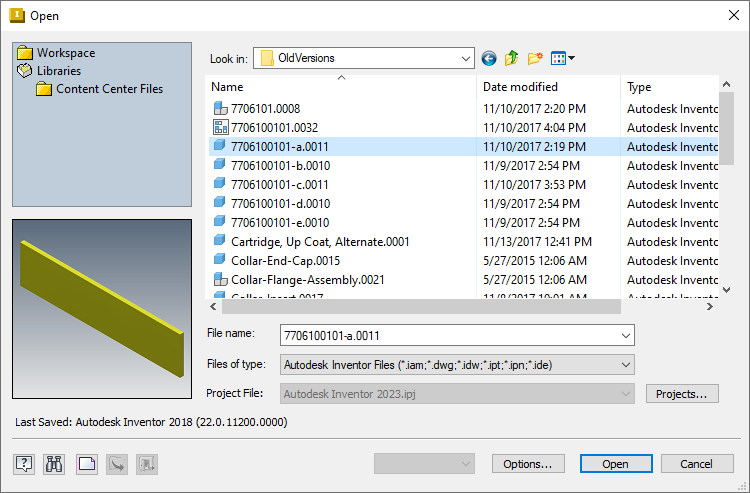Image resolution: width=750 pixels, height=493 pixels.
Task: Click the vertical scrollbar down arrow
Action: coord(727,290)
